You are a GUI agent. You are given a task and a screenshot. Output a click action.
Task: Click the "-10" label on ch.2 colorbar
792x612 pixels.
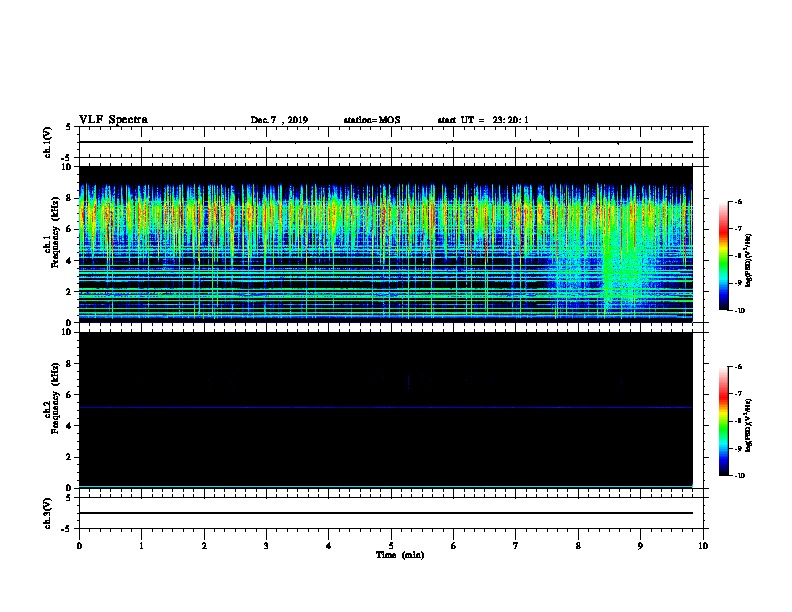739,476
